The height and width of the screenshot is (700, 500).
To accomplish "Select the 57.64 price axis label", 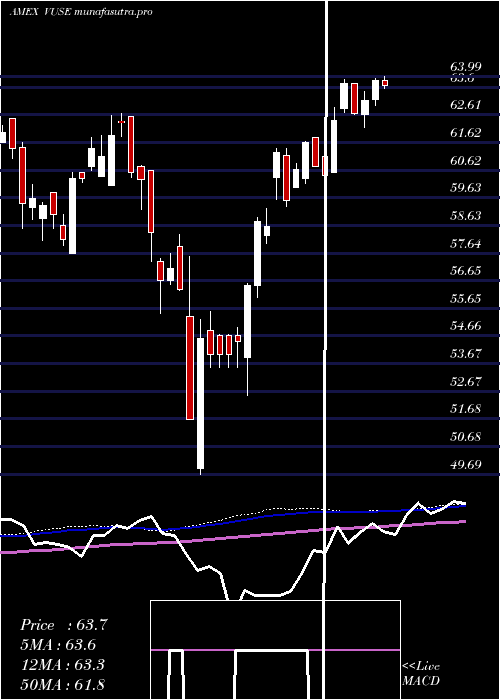I will tap(466, 243).
